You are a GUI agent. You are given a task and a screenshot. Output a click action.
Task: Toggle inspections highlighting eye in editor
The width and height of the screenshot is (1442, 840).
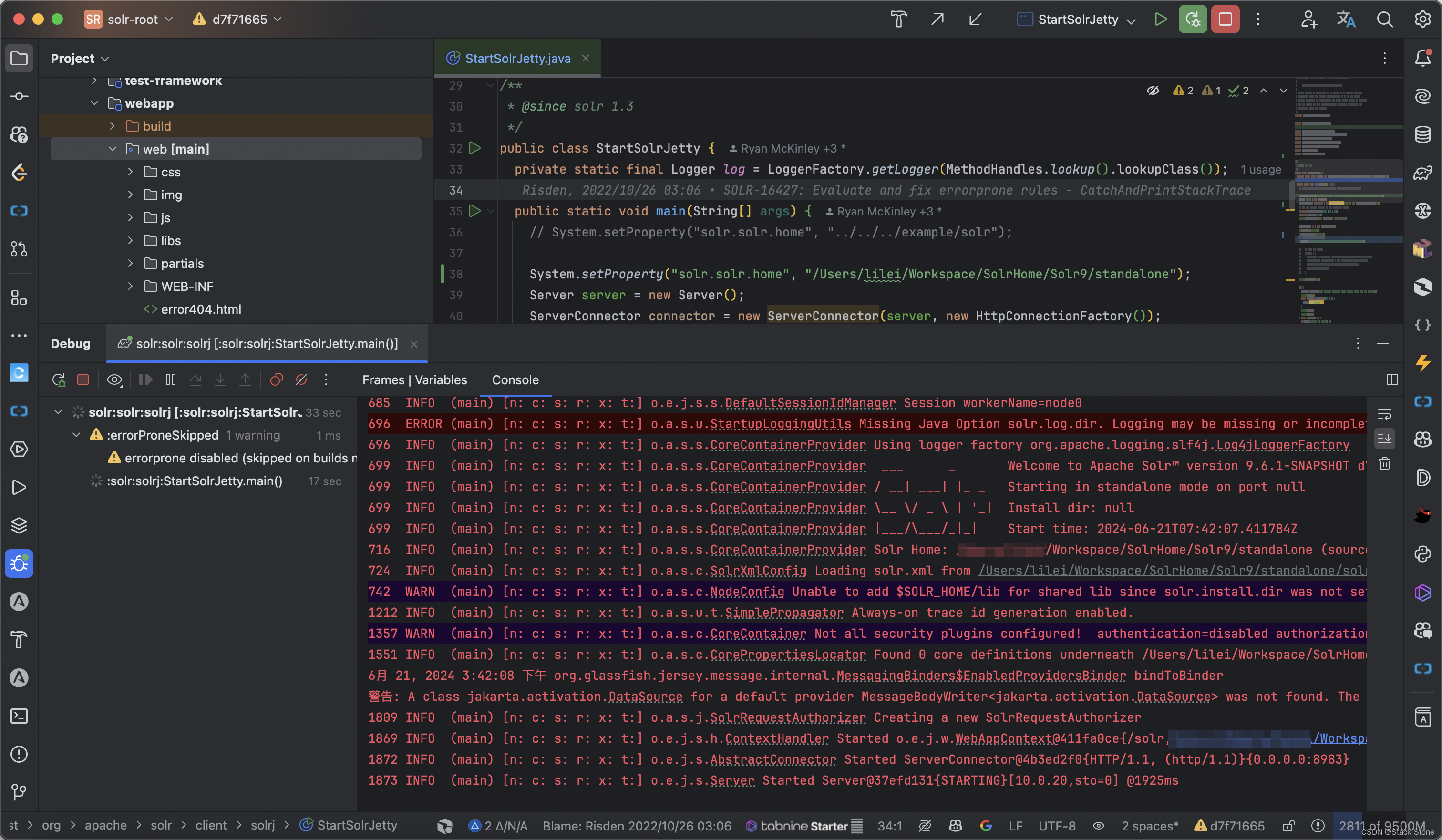pyautogui.click(x=1153, y=91)
